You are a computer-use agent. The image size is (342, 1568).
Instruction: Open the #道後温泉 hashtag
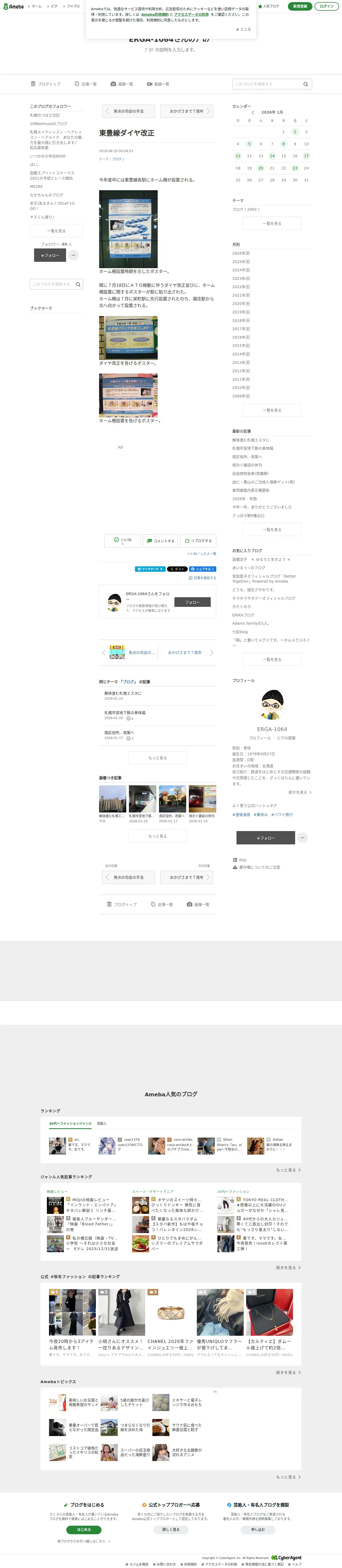click(x=241, y=814)
